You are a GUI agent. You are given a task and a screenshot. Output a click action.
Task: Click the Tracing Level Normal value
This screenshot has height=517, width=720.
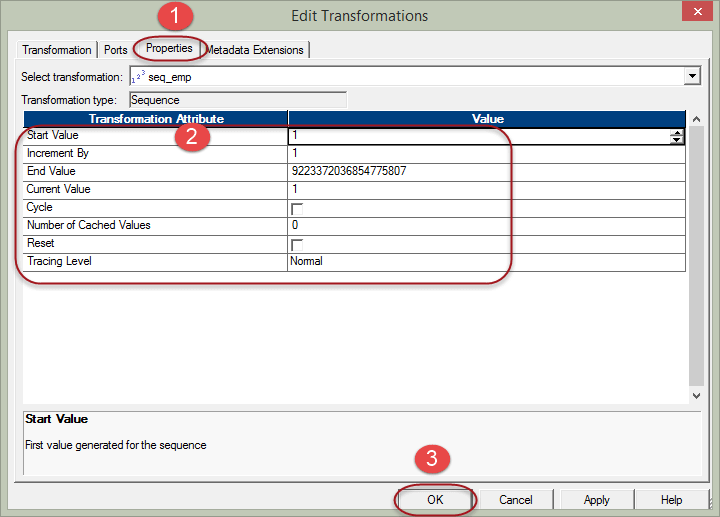click(x=486, y=261)
